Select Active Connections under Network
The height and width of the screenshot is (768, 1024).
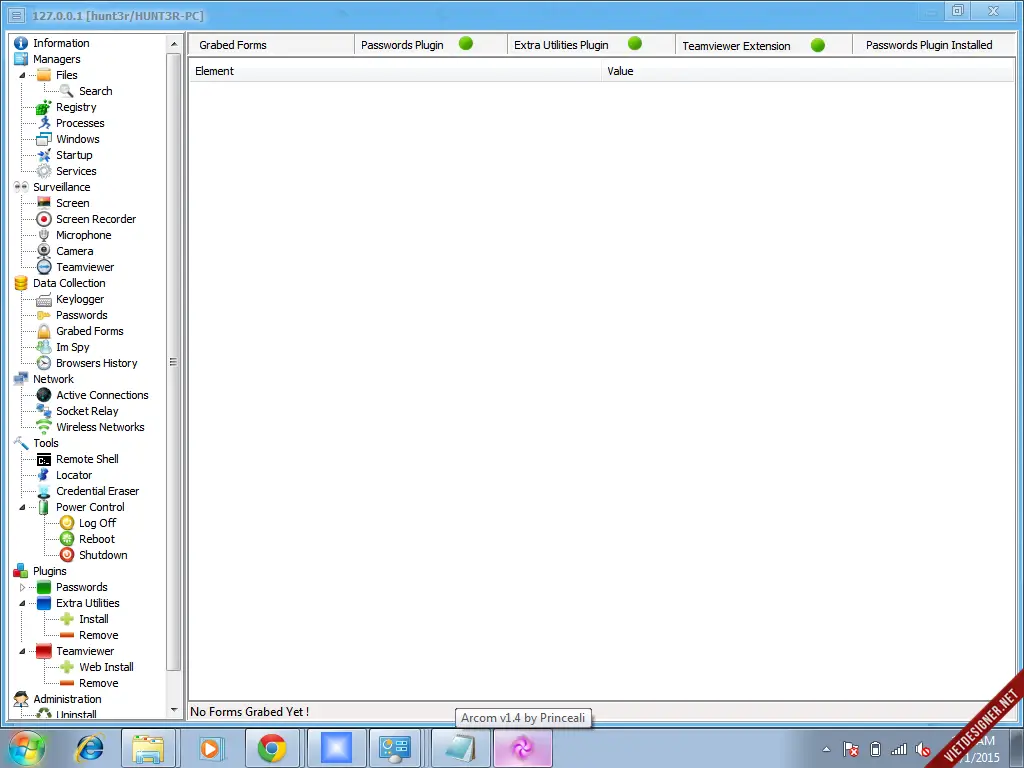pos(102,395)
